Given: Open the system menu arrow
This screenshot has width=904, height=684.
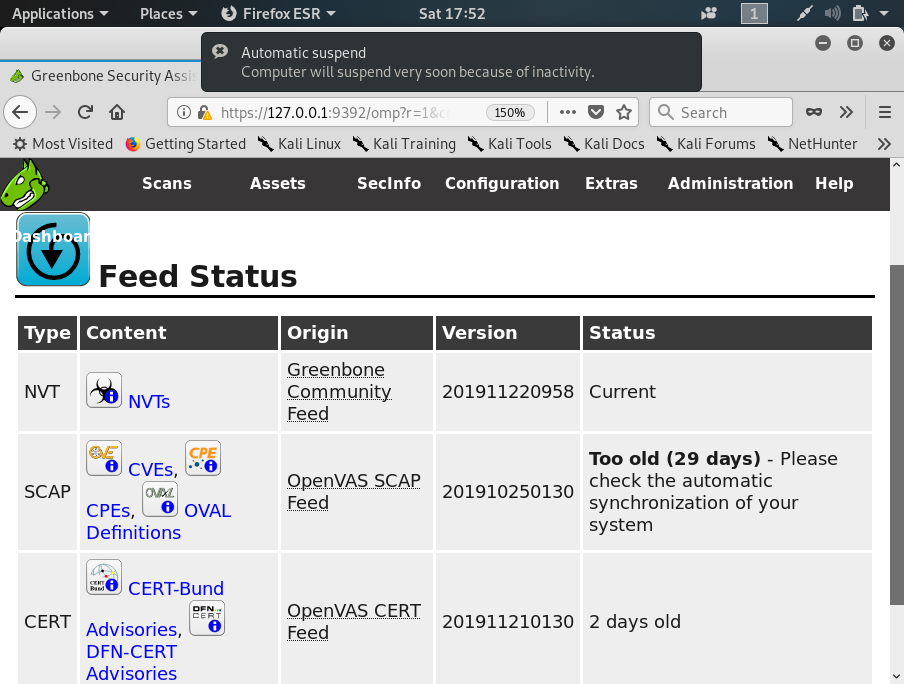Looking at the screenshot, I should pyautogui.click(x=884, y=13).
